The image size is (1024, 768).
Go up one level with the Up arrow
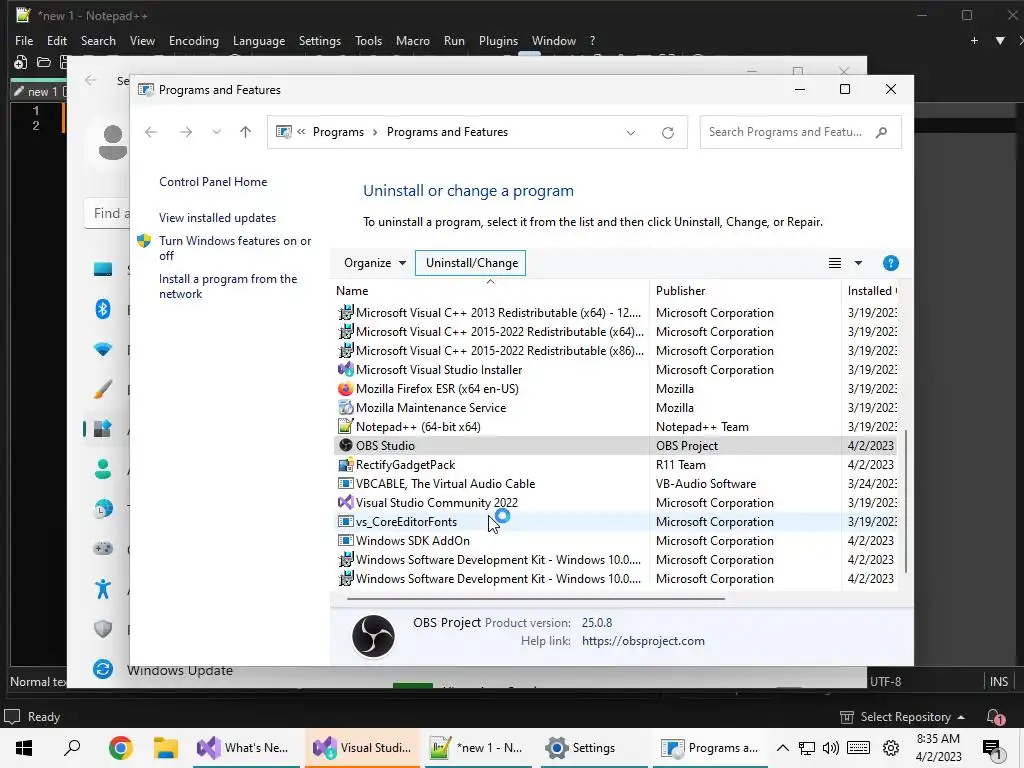[246, 132]
